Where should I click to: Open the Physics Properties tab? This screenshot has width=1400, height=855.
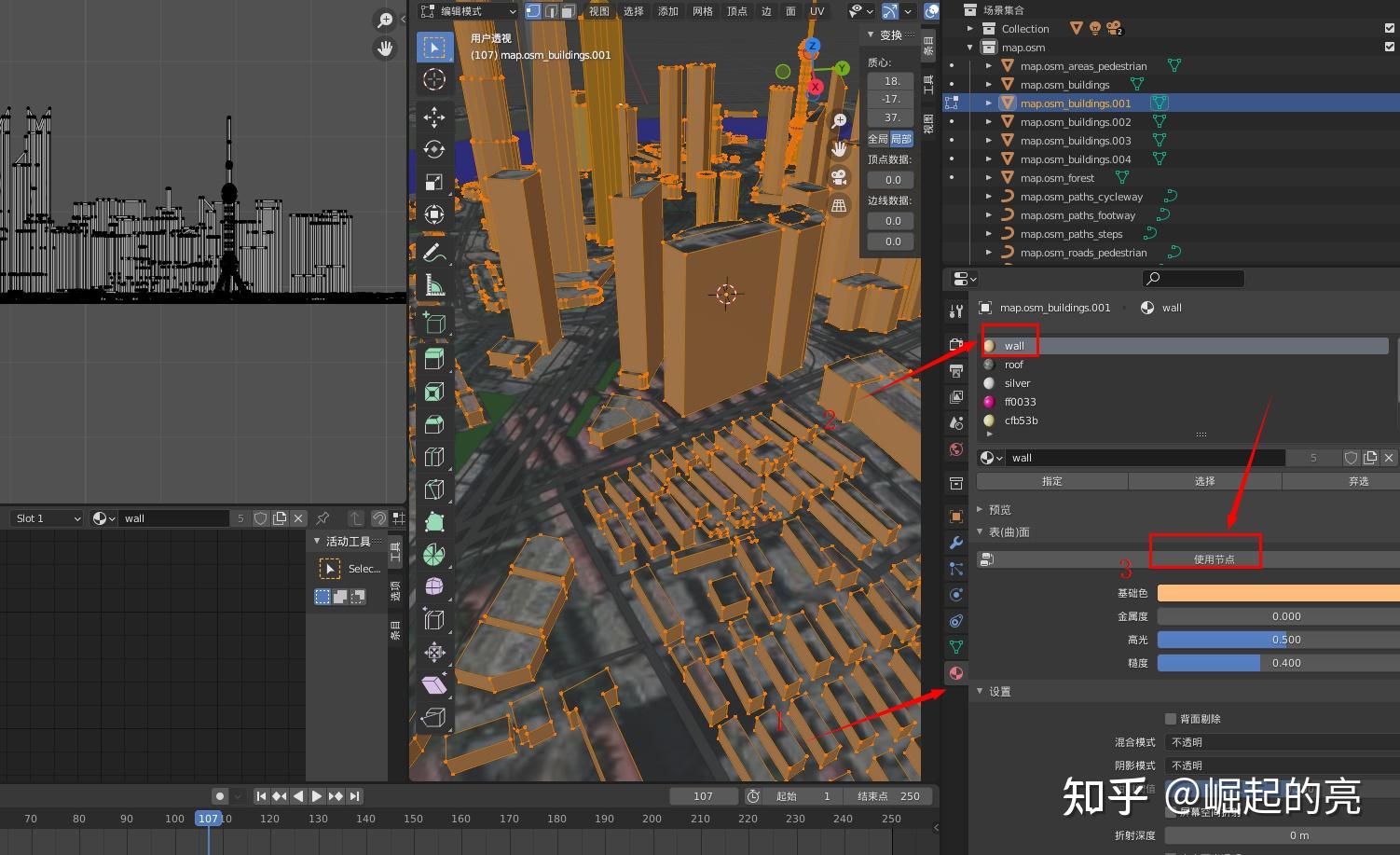955,594
